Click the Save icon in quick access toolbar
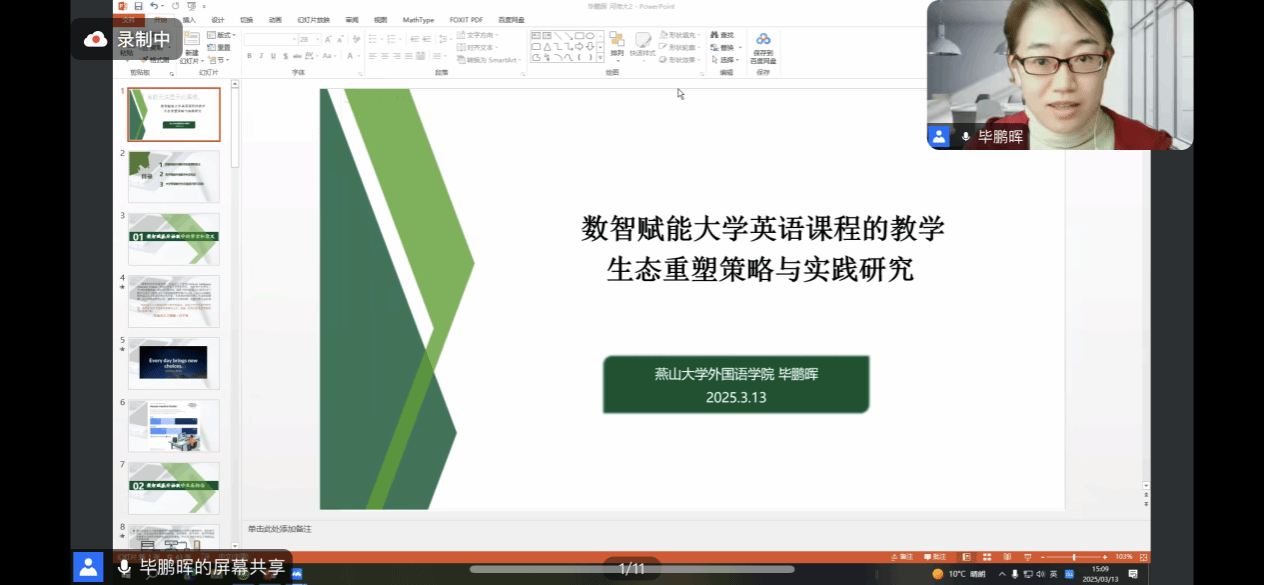1264x585 pixels. 137,6
